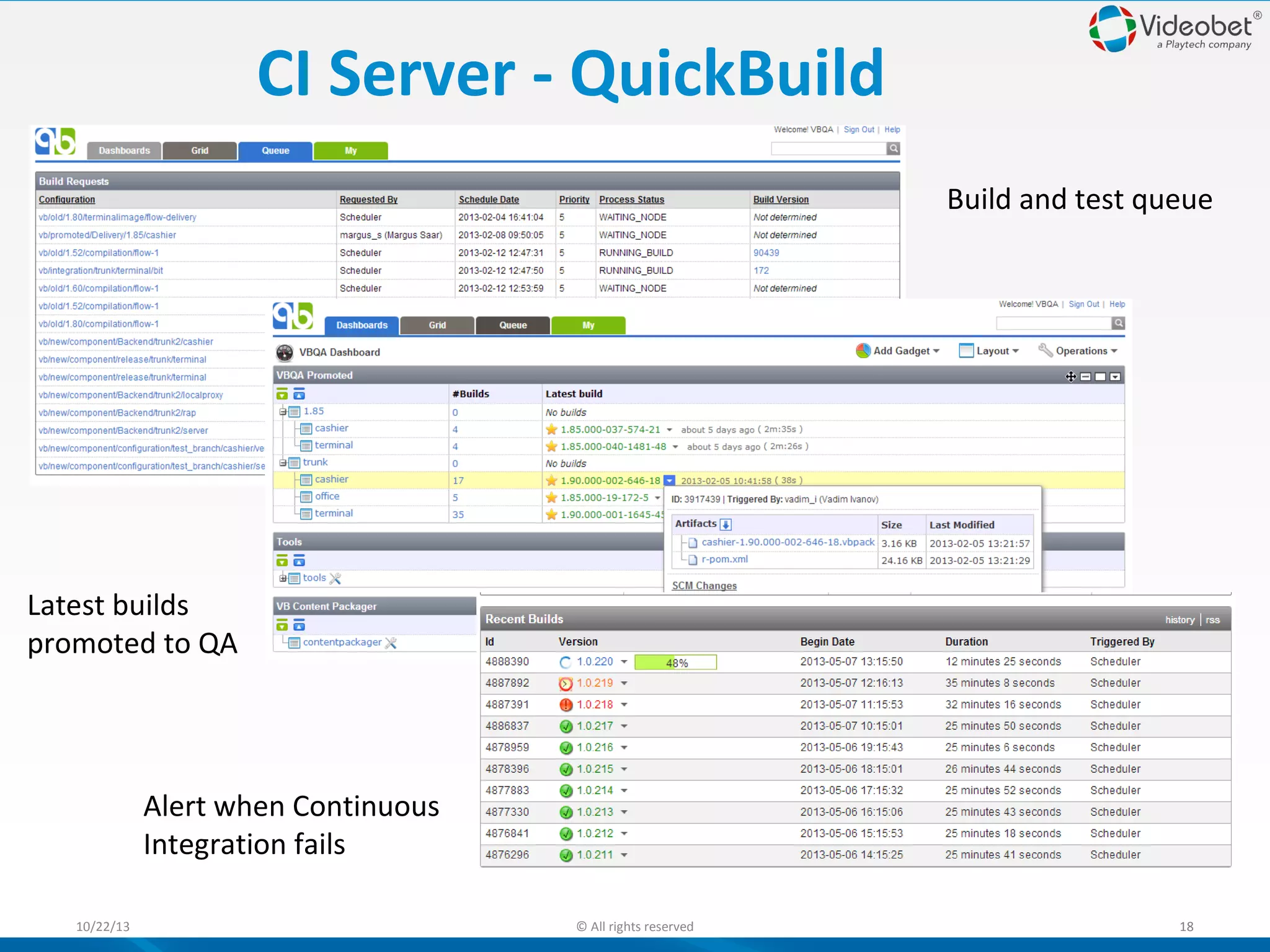Click the file icon next to r-pom.xml
This screenshot has height=952, width=1270.
coord(693,560)
